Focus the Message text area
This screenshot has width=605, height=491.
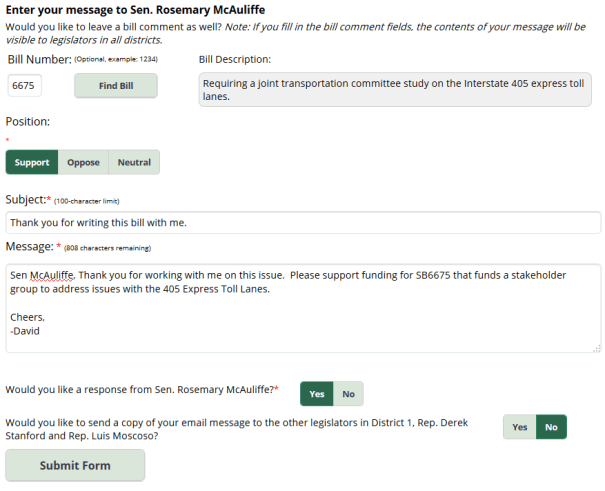pyautogui.click(x=303, y=308)
